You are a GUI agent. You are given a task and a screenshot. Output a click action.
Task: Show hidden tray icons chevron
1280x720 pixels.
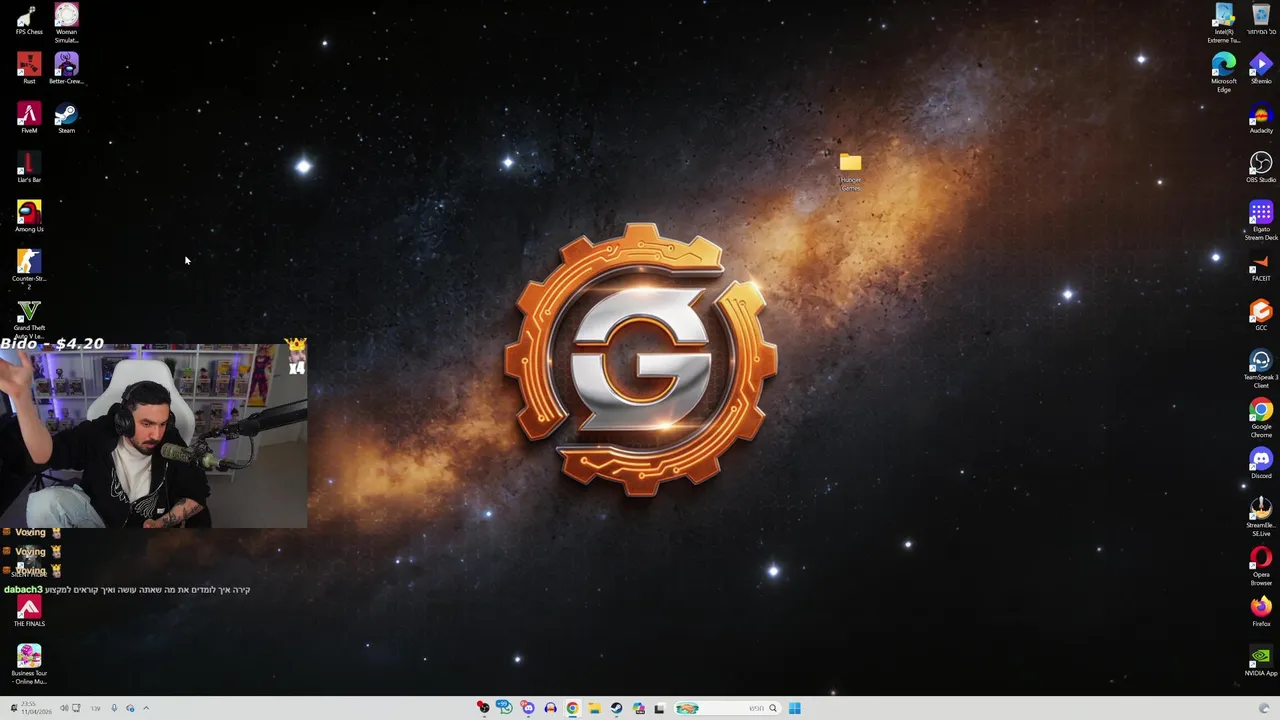[146, 708]
